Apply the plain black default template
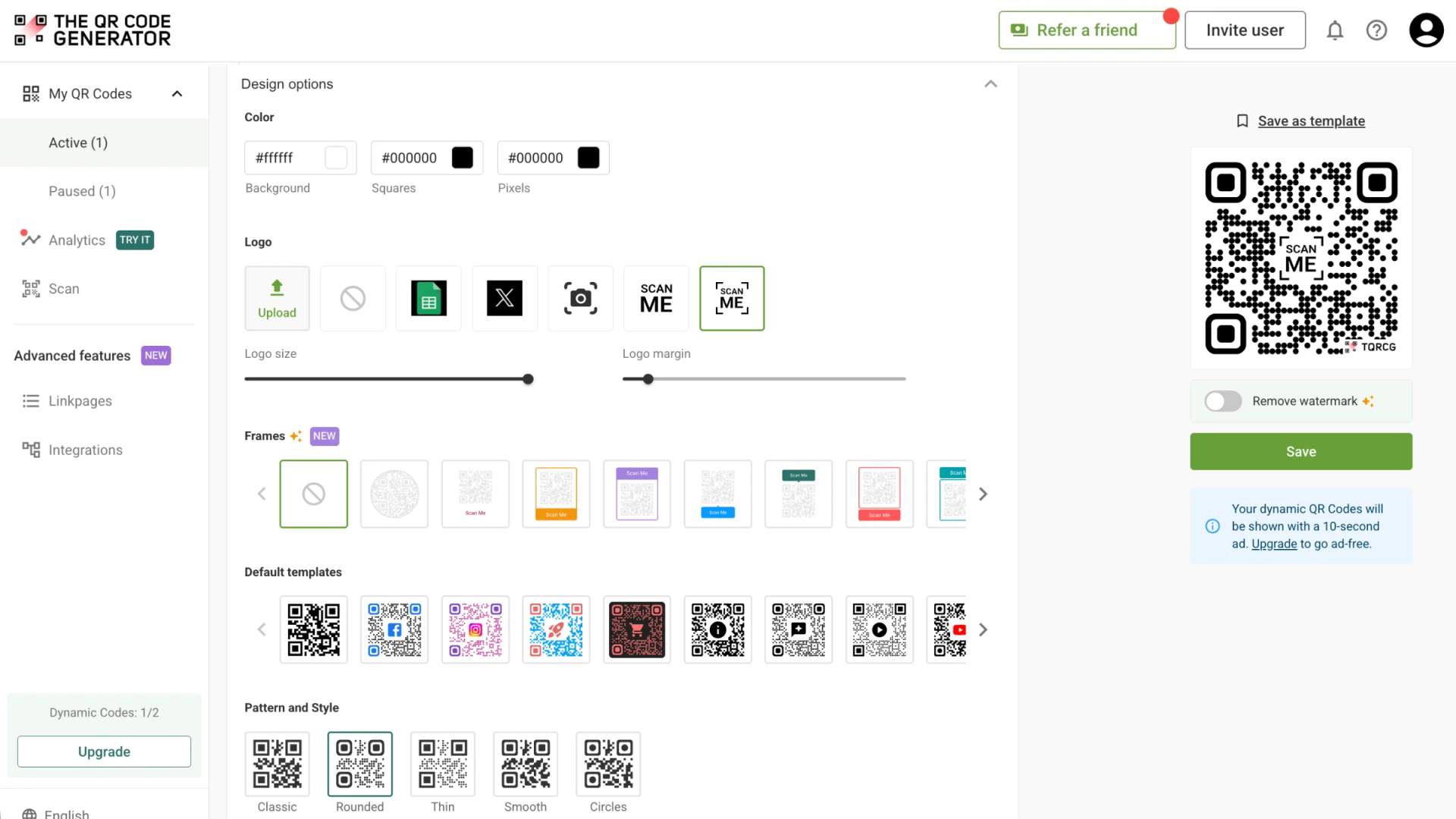This screenshot has height=819, width=1456. point(314,629)
